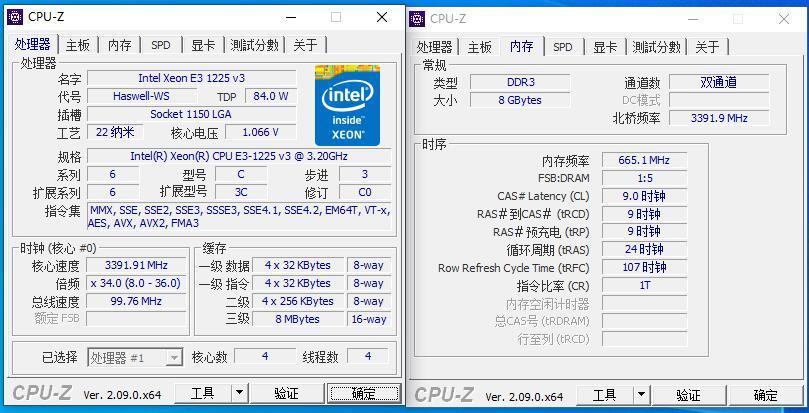Screen dimensions: 809x413
Task: Click the bus speed value 99.76 MHz
Action: click(x=136, y=301)
